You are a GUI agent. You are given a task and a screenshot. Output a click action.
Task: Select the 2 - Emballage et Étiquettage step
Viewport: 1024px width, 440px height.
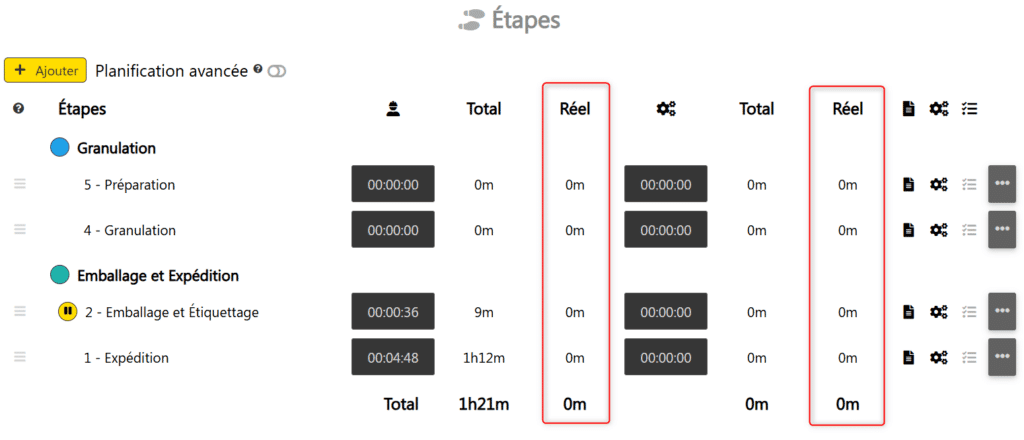[x=171, y=312]
